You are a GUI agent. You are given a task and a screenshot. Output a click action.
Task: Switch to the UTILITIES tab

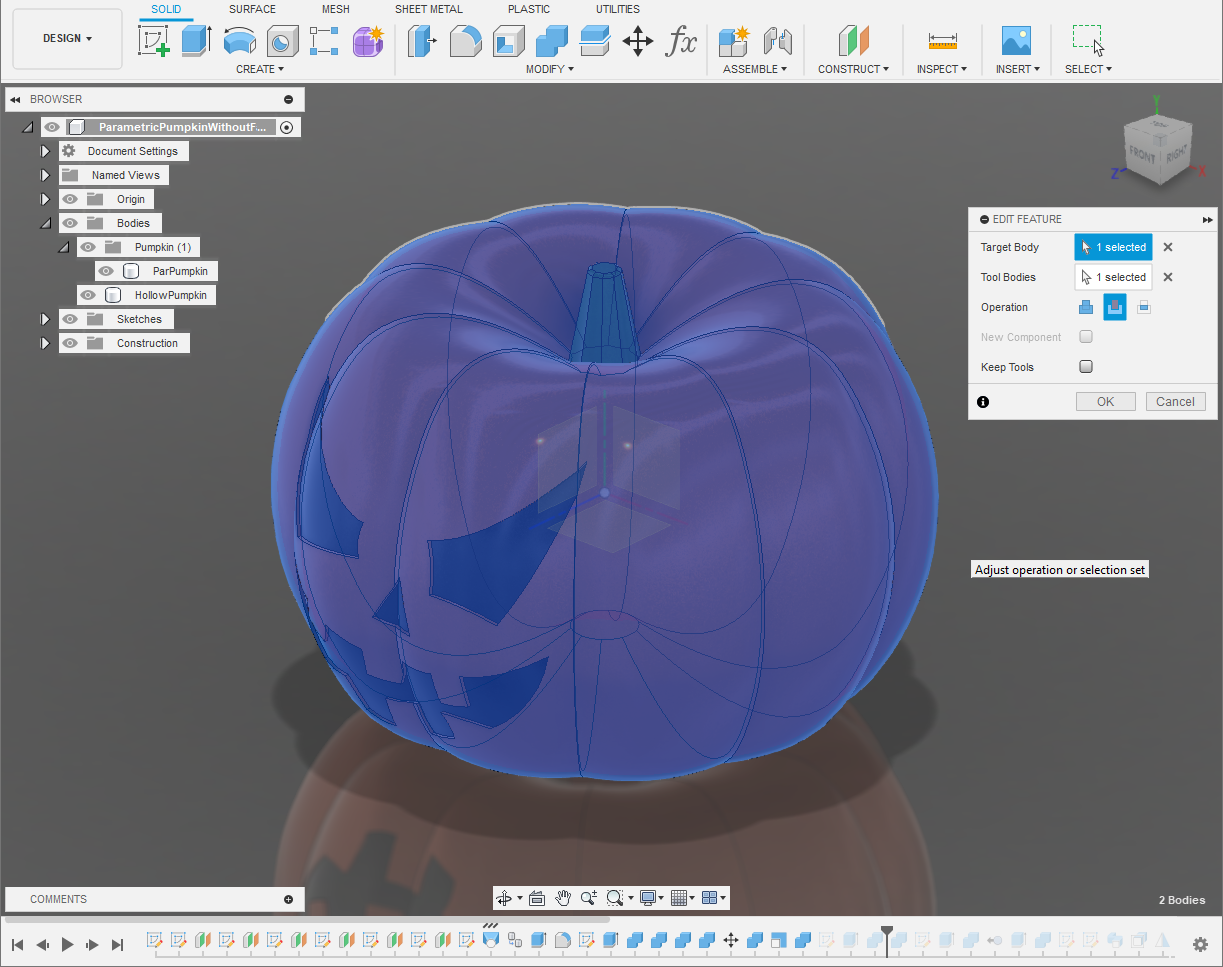tap(618, 9)
